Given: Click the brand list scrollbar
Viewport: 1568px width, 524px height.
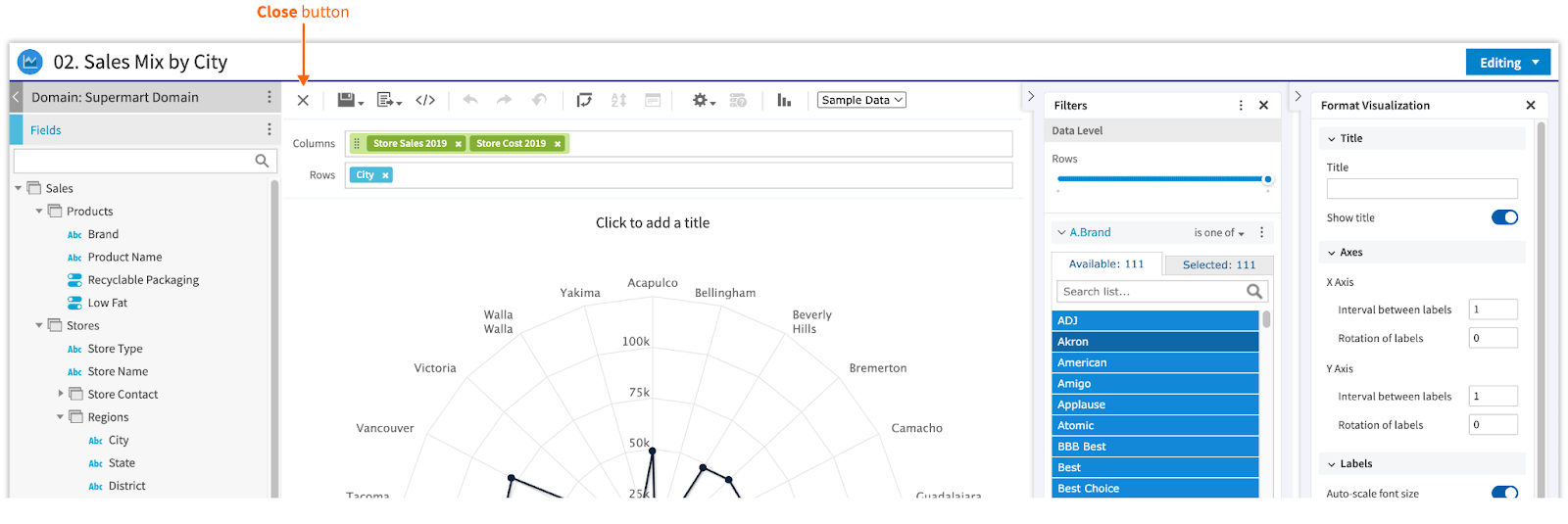Looking at the screenshot, I should click(1266, 319).
